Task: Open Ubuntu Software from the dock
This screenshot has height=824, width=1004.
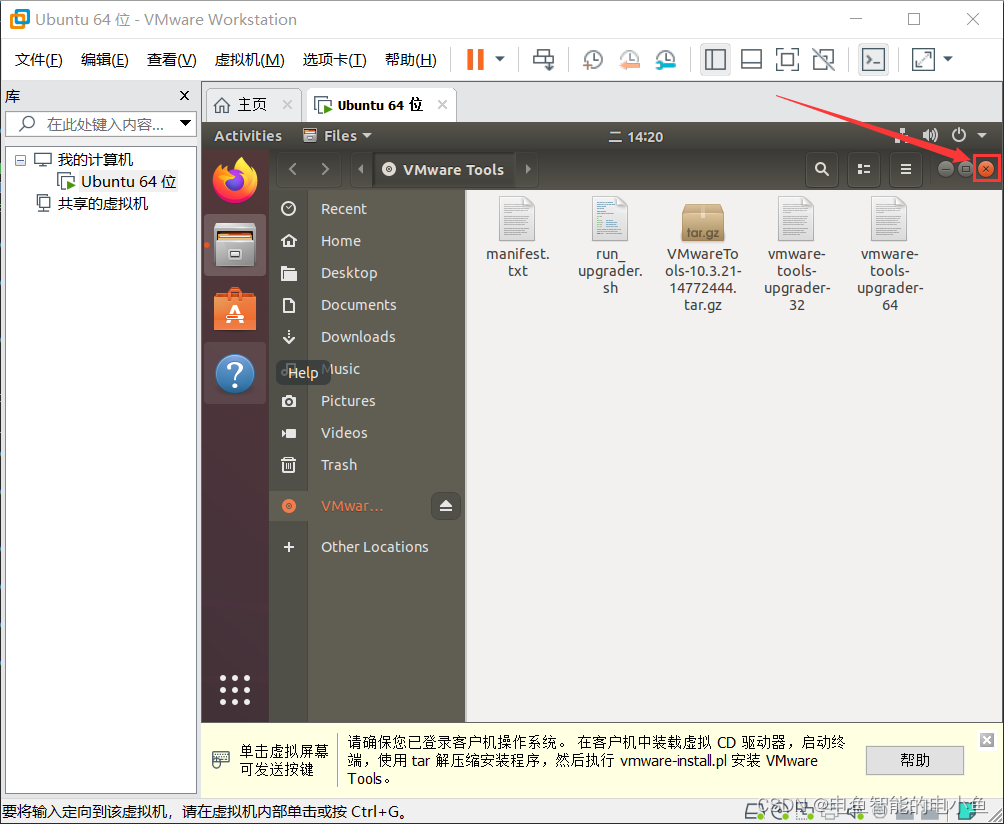Action: pos(235,309)
